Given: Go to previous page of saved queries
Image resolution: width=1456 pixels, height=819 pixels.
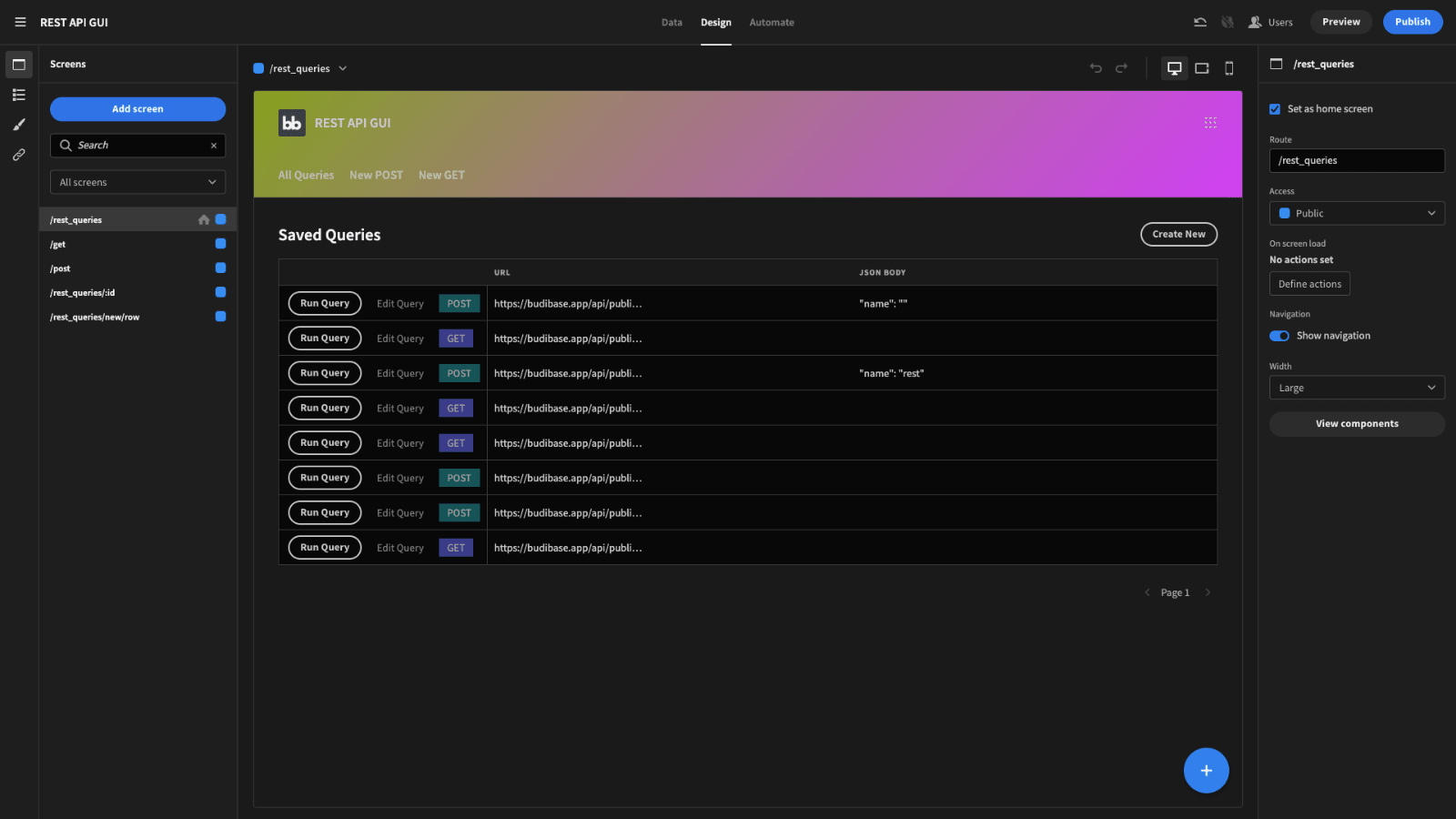Looking at the screenshot, I should pyautogui.click(x=1147, y=592).
